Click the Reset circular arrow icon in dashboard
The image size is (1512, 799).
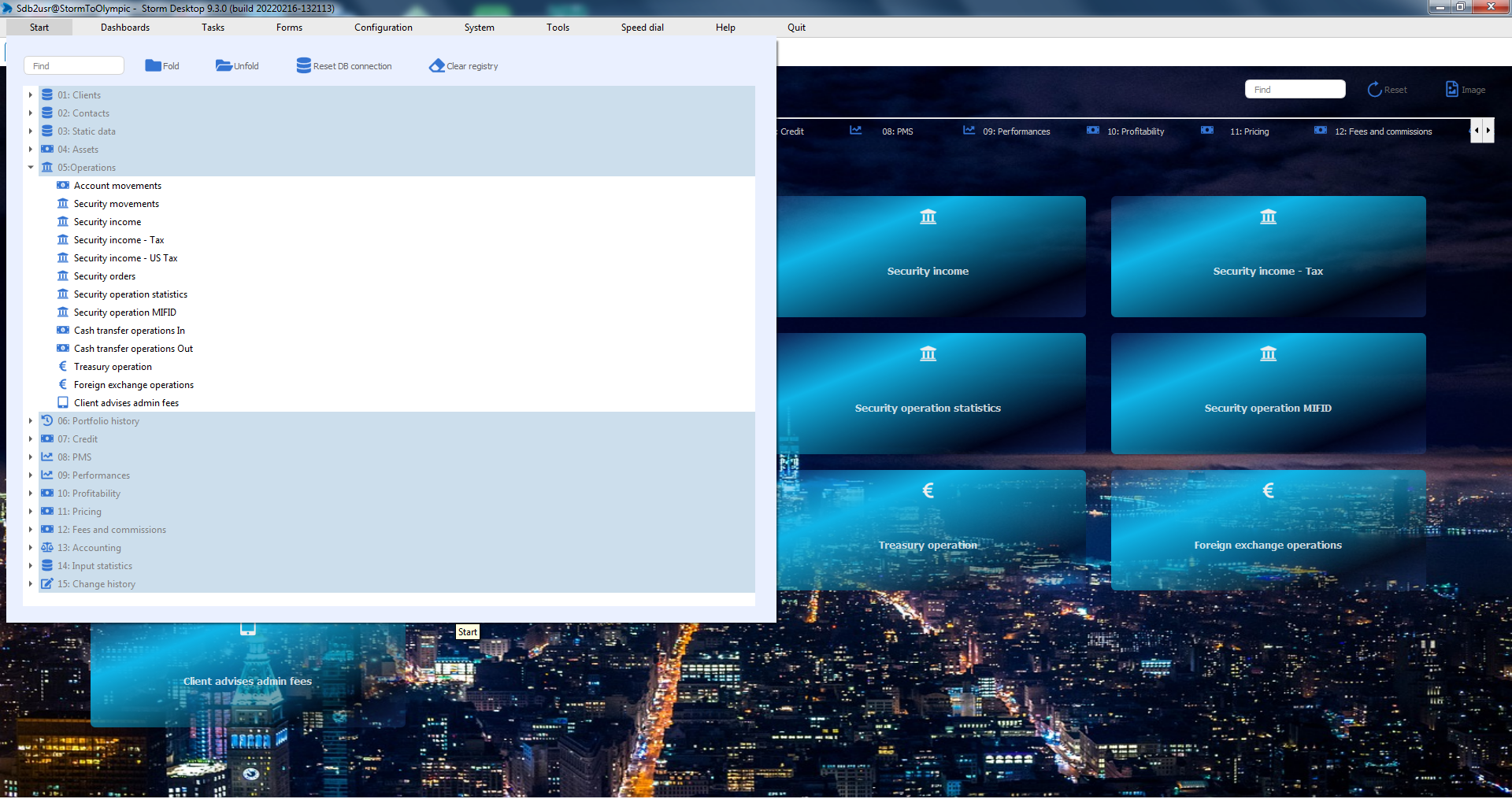1374,89
